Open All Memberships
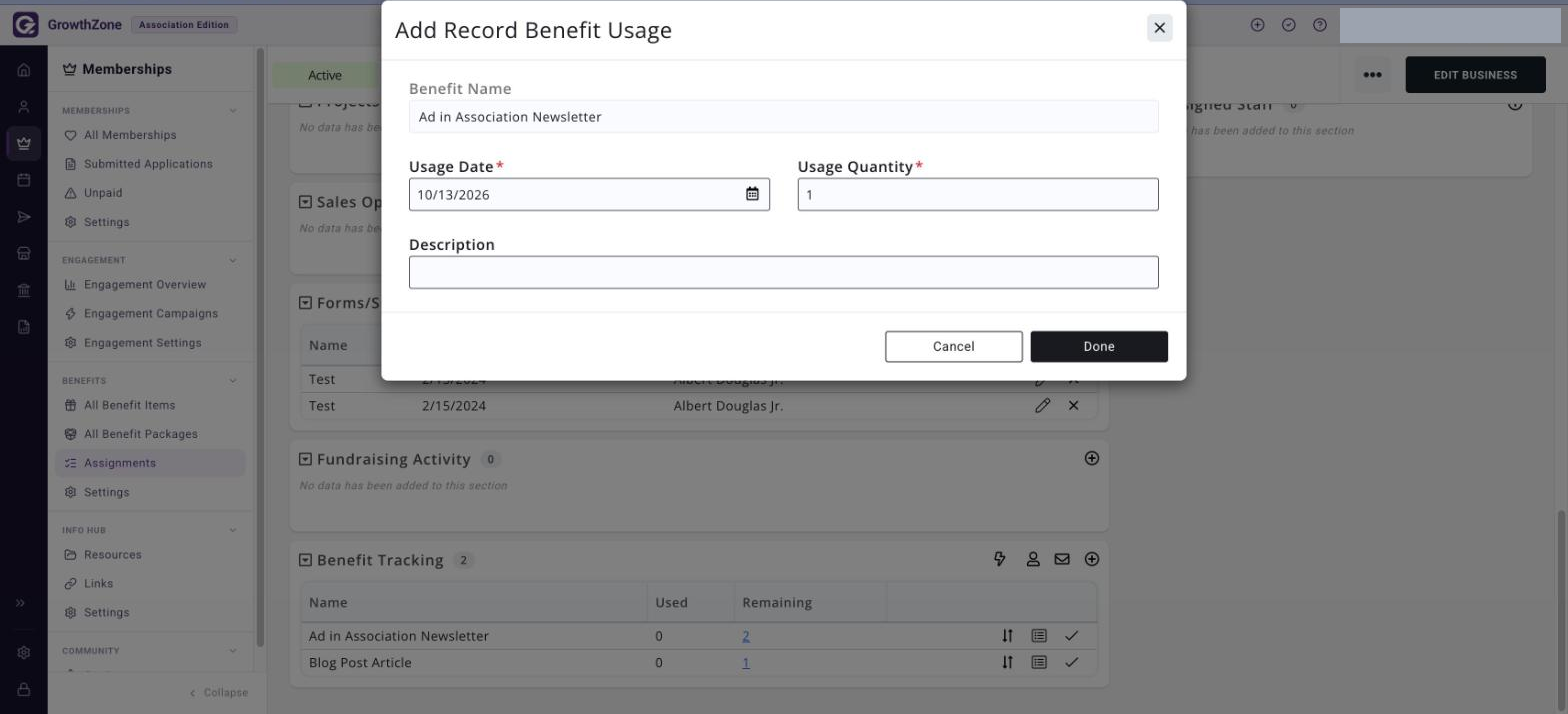The height and width of the screenshot is (714, 1568). [x=130, y=135]
